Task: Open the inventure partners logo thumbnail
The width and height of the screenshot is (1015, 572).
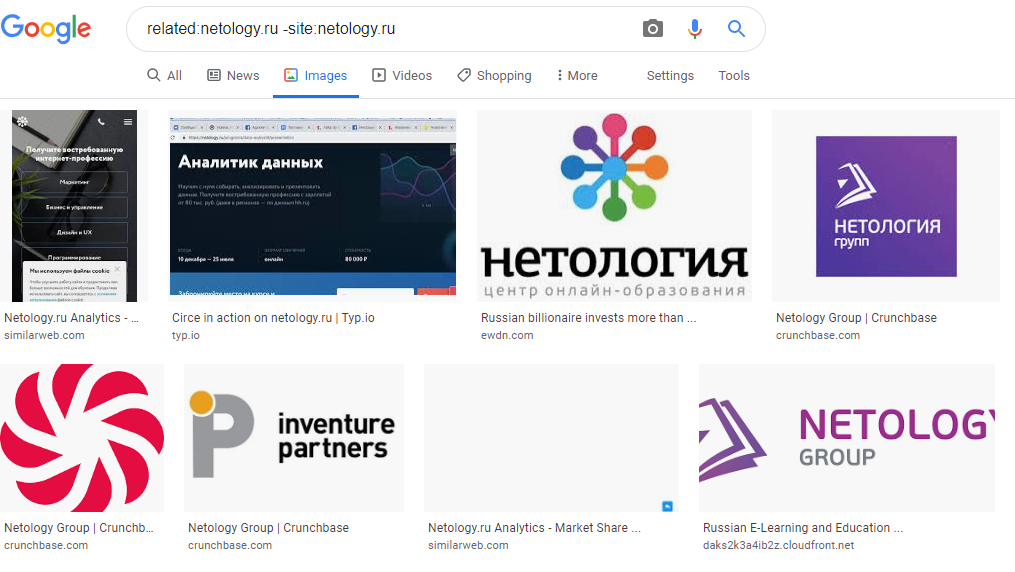Action: 294,437
